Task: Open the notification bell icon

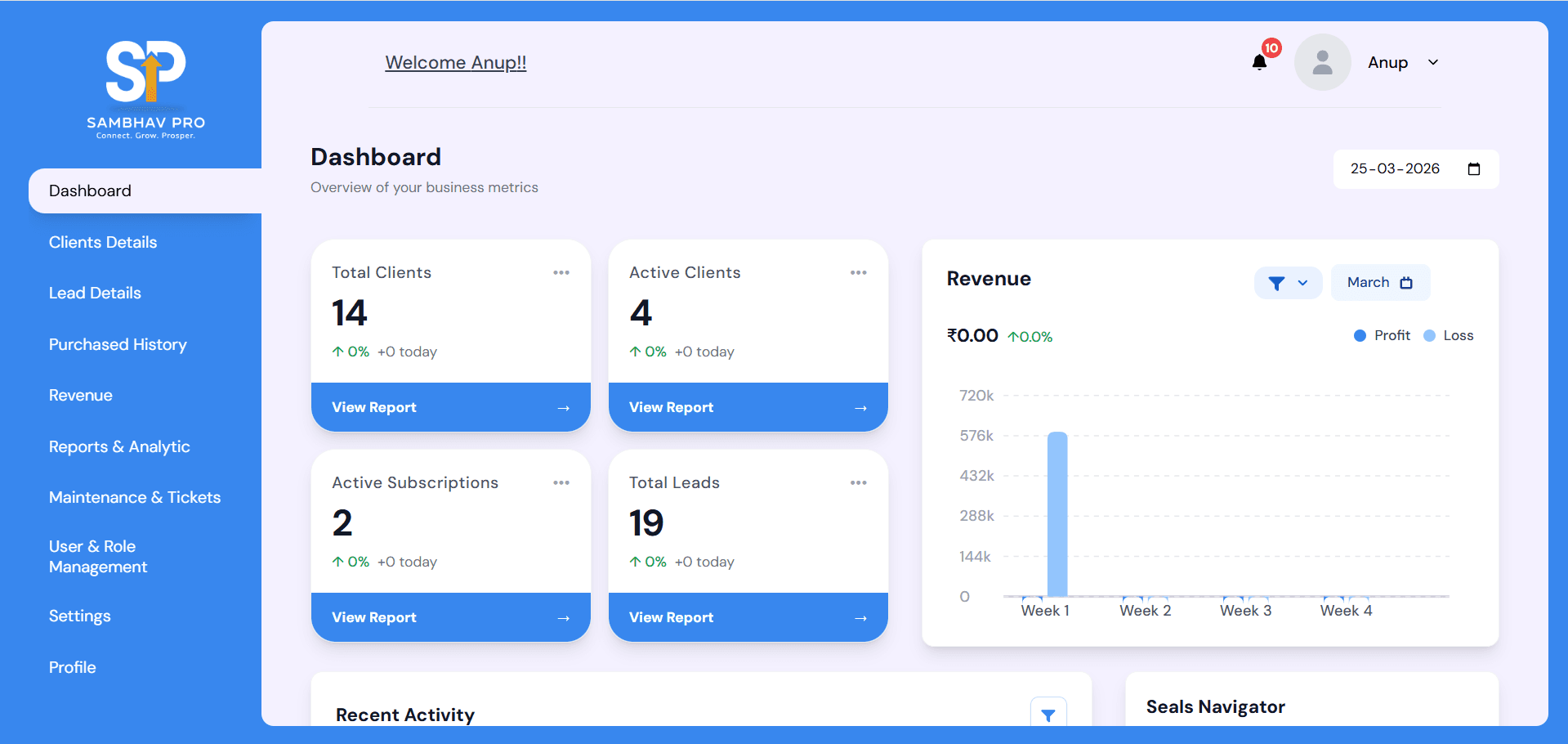Action: 1259,61
